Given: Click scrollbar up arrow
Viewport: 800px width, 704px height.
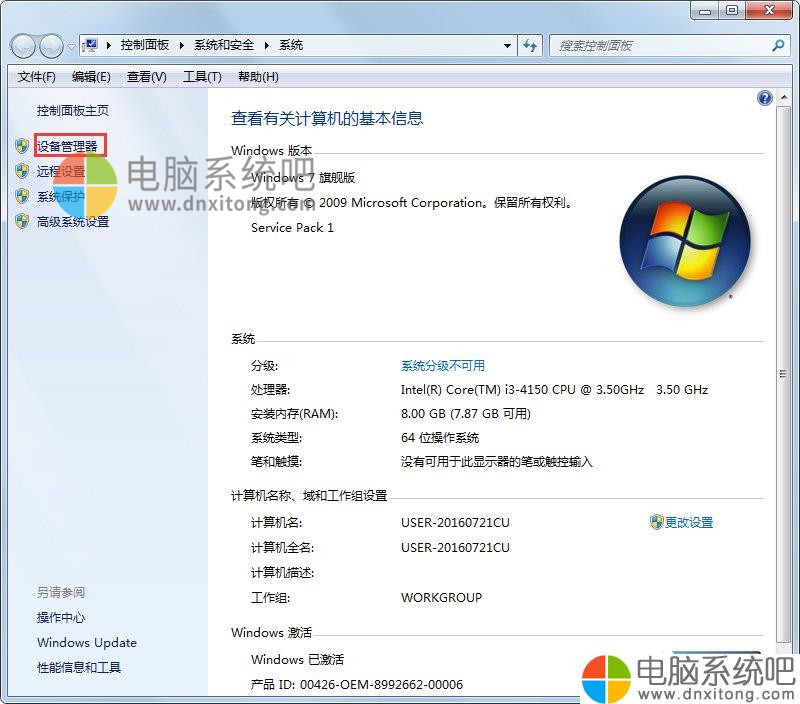Looking at the screenshot, I should 784,97.
